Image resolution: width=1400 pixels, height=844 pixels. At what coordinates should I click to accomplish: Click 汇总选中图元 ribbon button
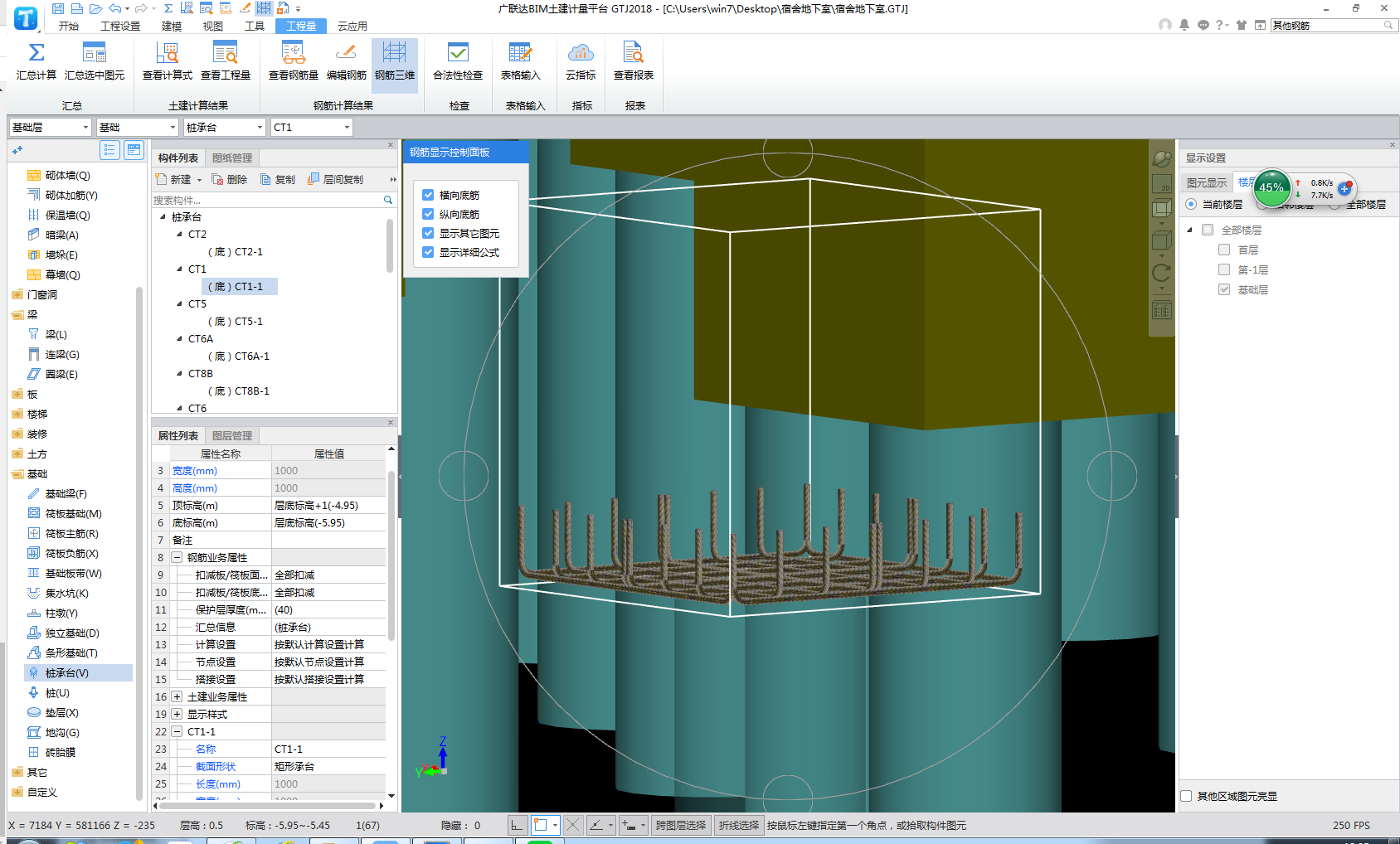(95, 61)
